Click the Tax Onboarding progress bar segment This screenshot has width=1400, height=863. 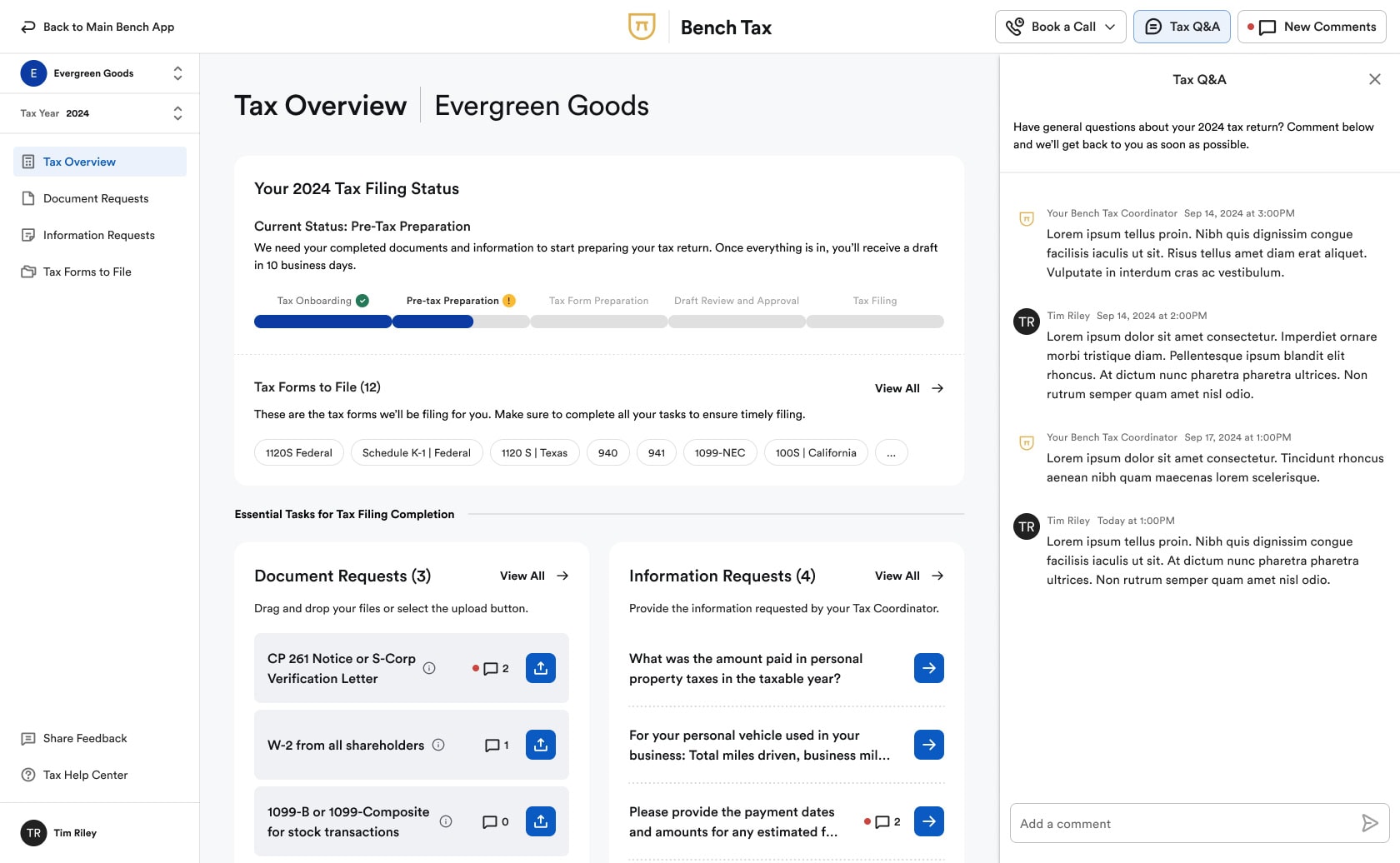(x=322, y=322)
